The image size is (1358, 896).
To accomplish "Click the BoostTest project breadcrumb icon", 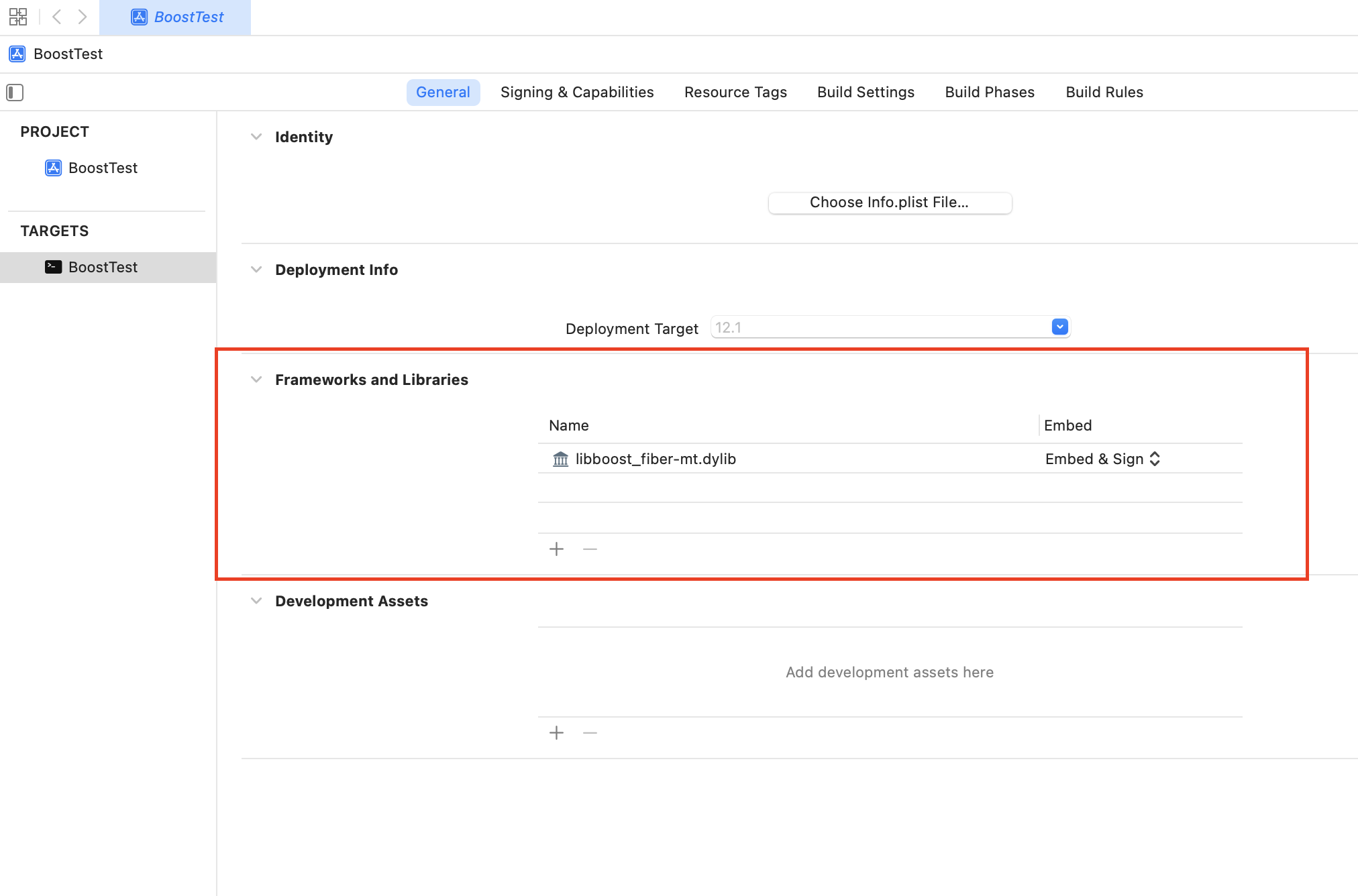I will tap(17, 54).
